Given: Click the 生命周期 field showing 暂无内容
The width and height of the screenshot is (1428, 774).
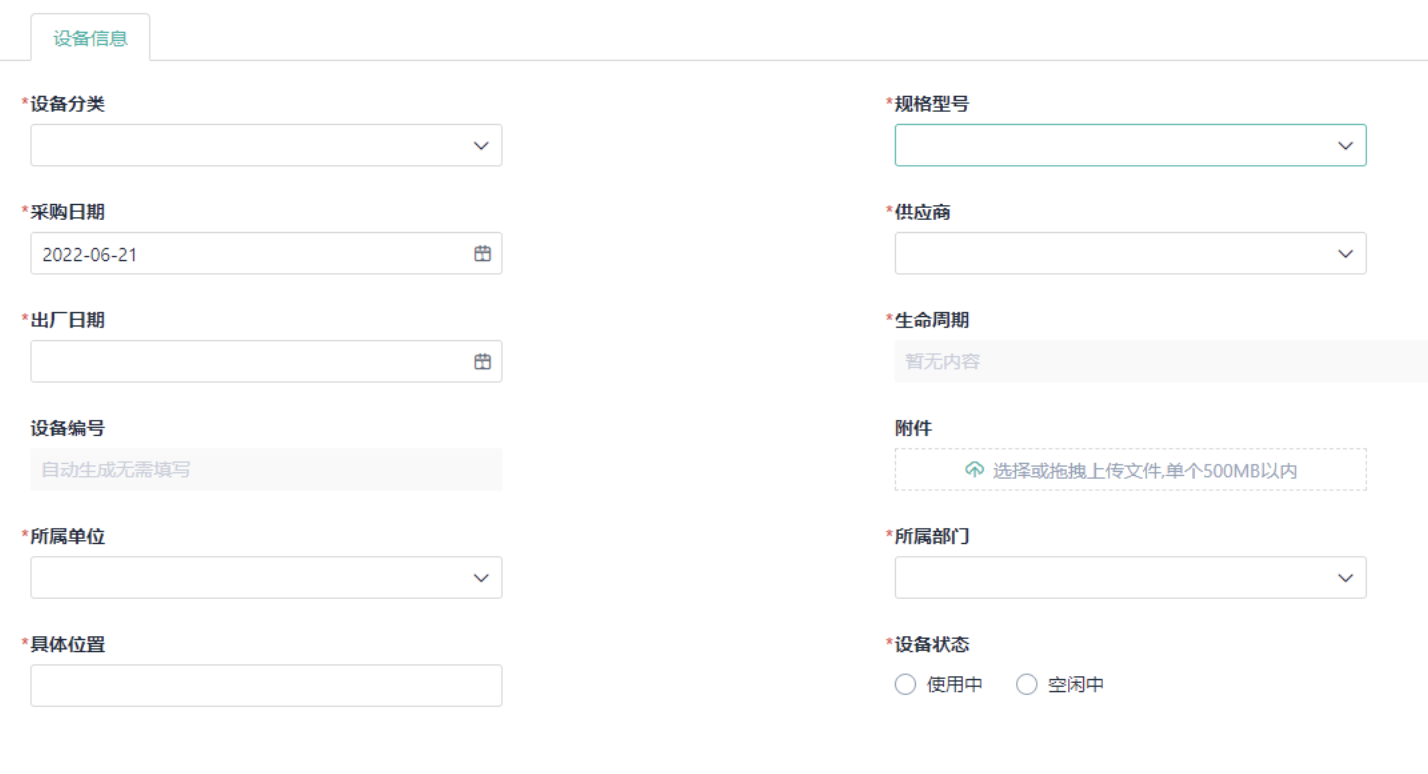Looking at the screenshot, I should tap(1130, 361).
